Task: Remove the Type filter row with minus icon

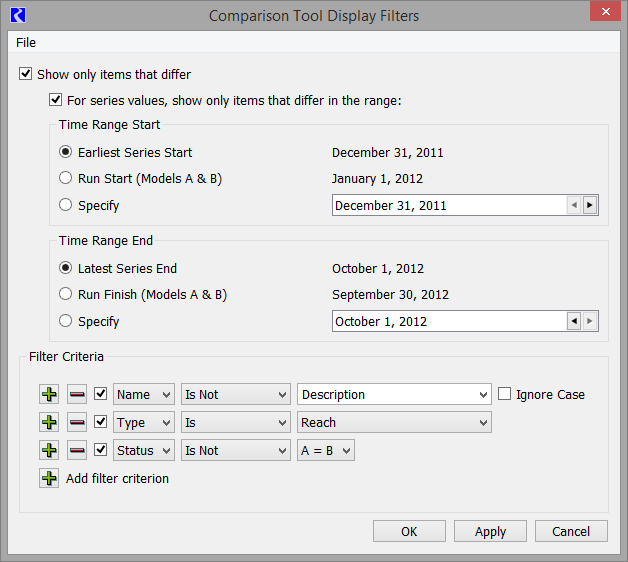Action: point(77,423)
